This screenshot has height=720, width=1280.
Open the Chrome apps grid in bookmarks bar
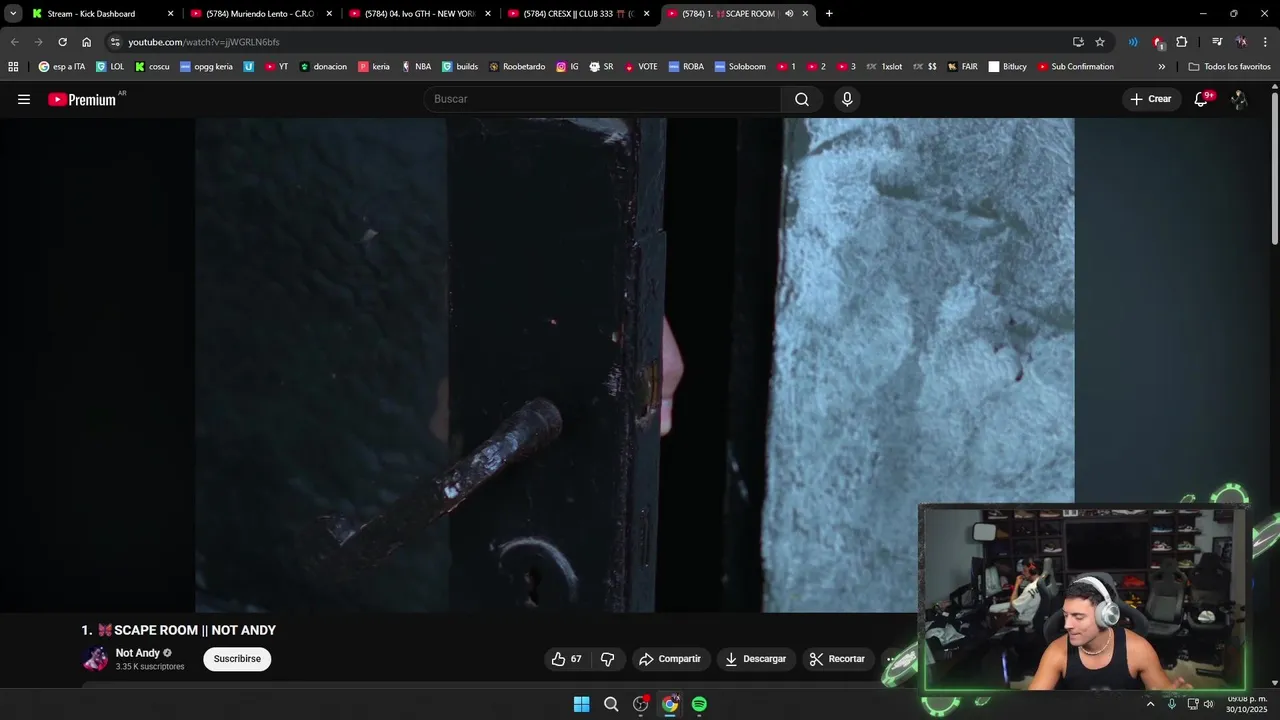pos(13,67)
